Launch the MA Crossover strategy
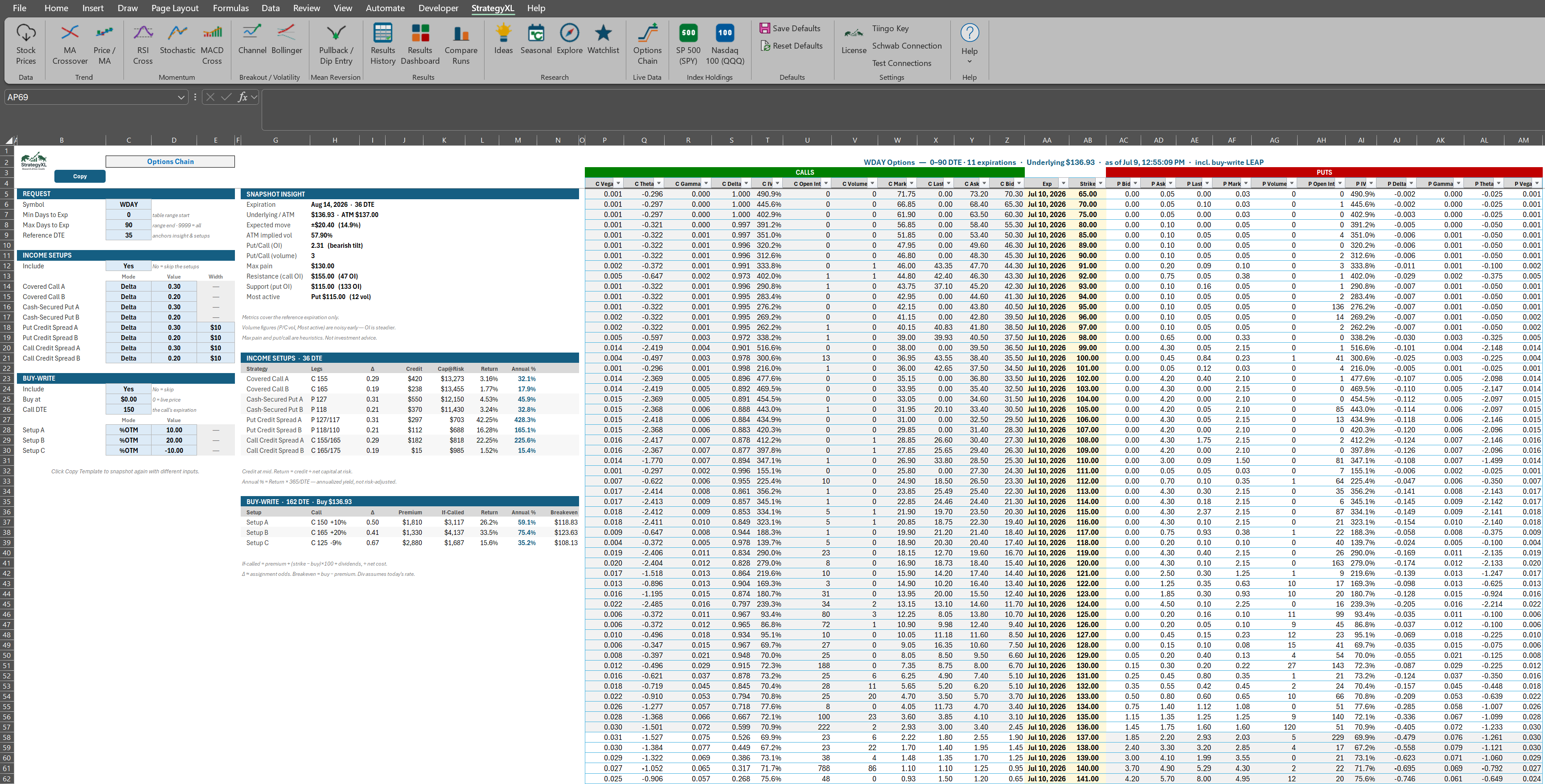The image size is (1545, 784). tap(70, 44)
